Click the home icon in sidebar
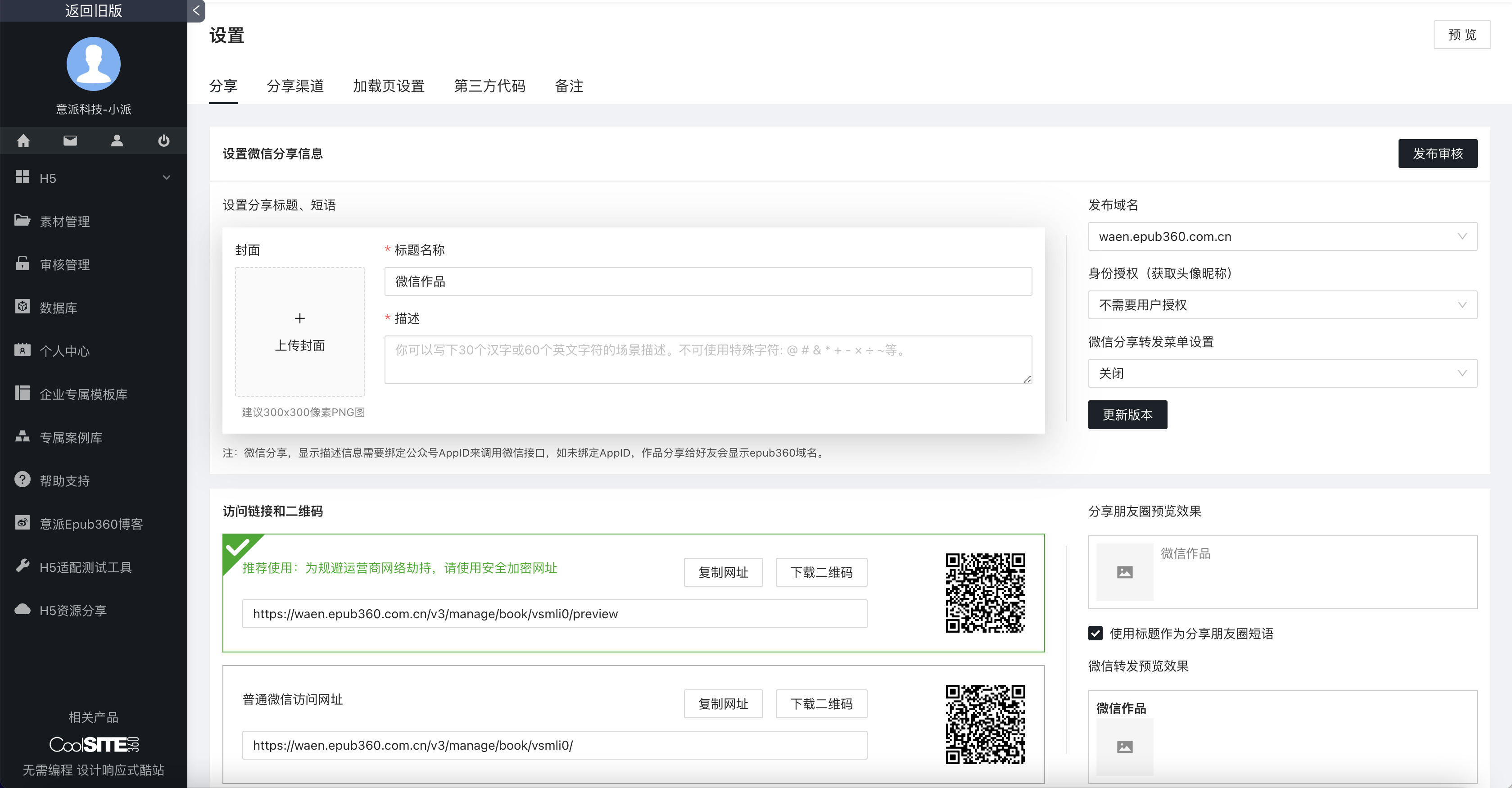The image size is (1512, 788). click(23, 140)
